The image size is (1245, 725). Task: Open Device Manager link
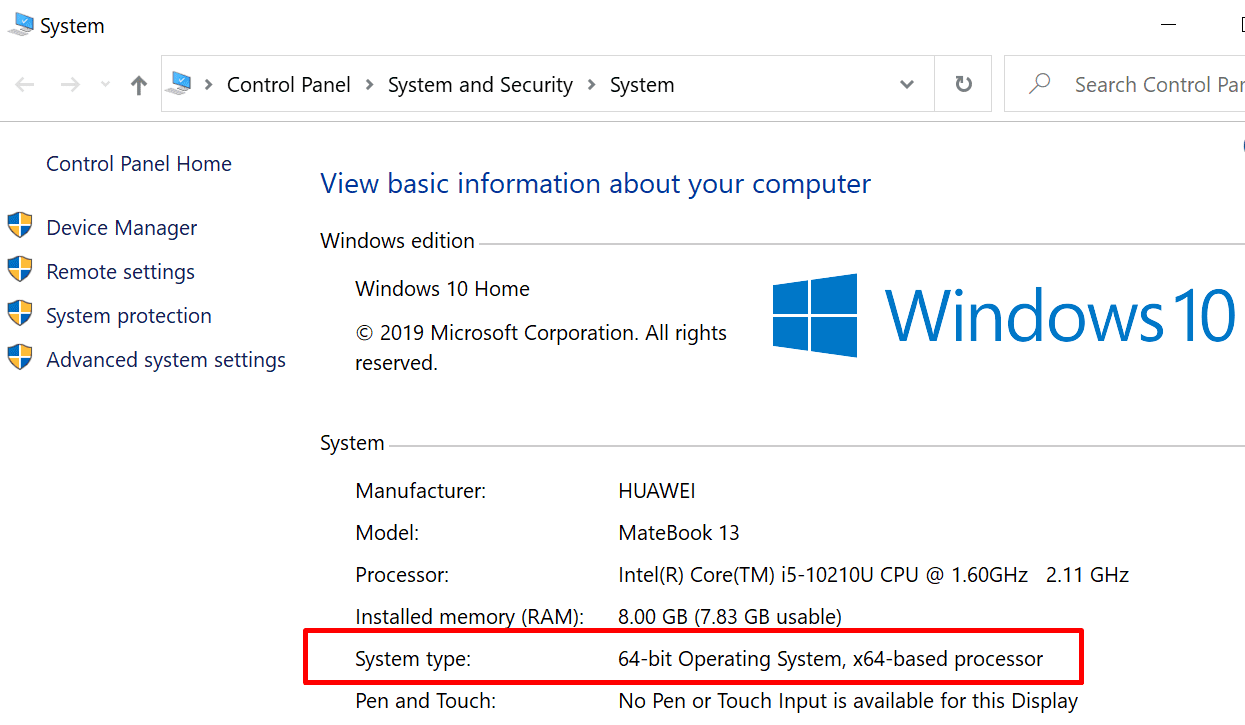click(122, 228)
